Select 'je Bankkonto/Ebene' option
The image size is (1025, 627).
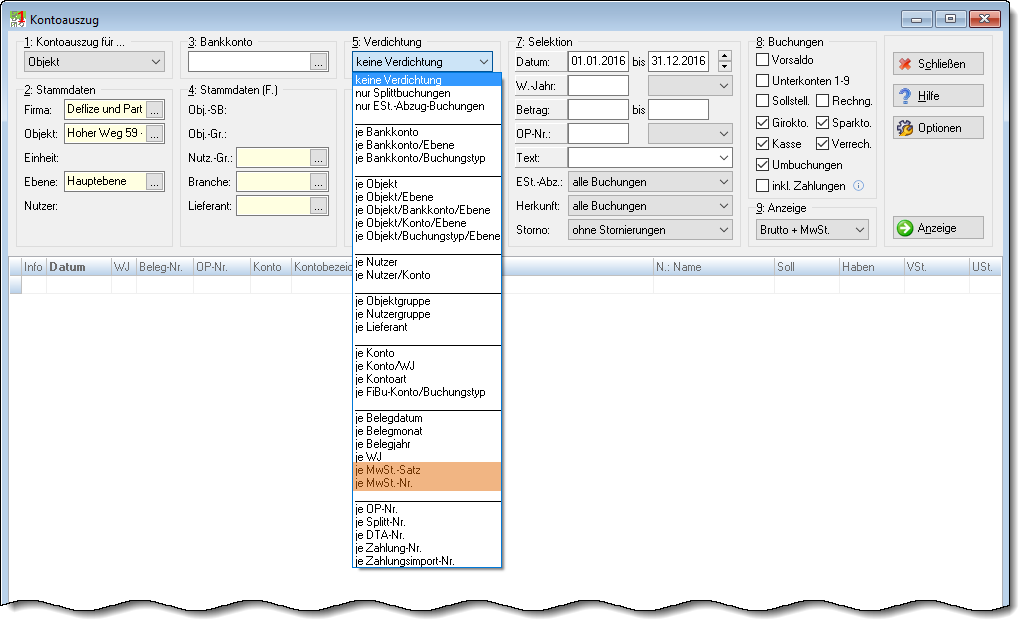[427, 145]
